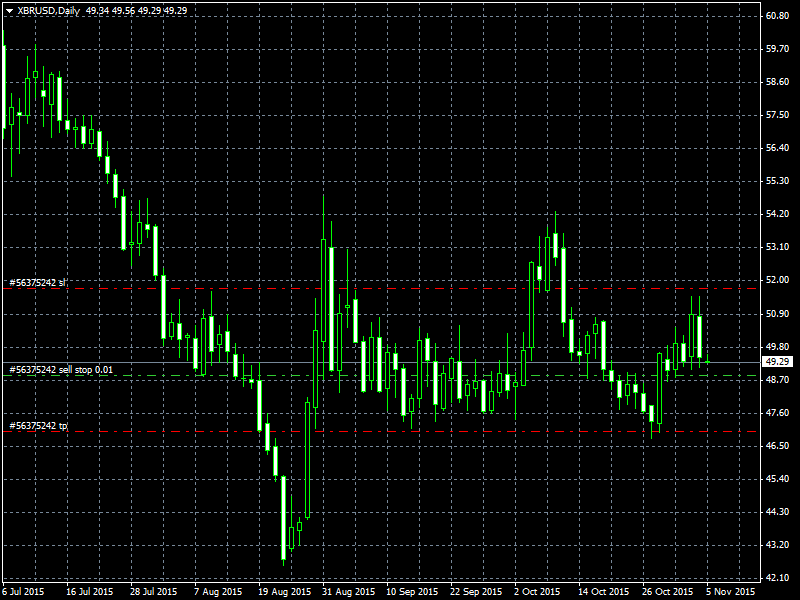Click the 10 Sep 2015 date label

coord(412,592)
